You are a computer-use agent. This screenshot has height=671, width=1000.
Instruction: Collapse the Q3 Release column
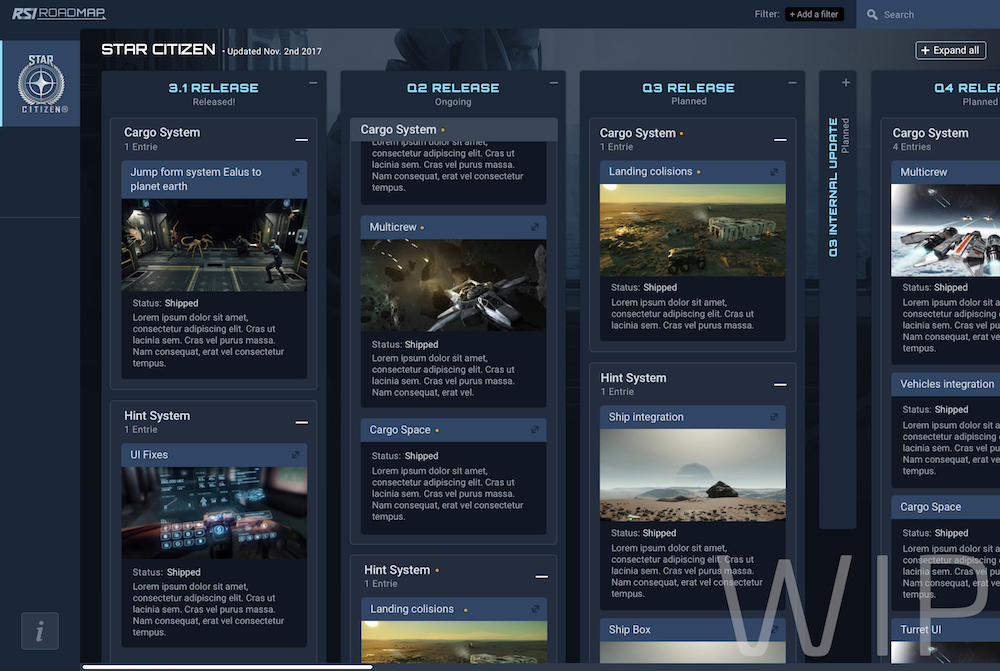793,83
